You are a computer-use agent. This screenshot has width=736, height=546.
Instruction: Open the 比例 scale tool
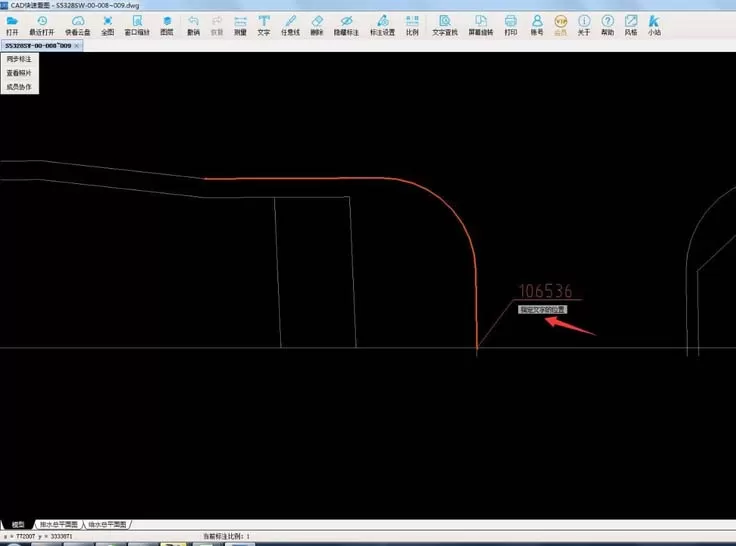coord(412,25)
